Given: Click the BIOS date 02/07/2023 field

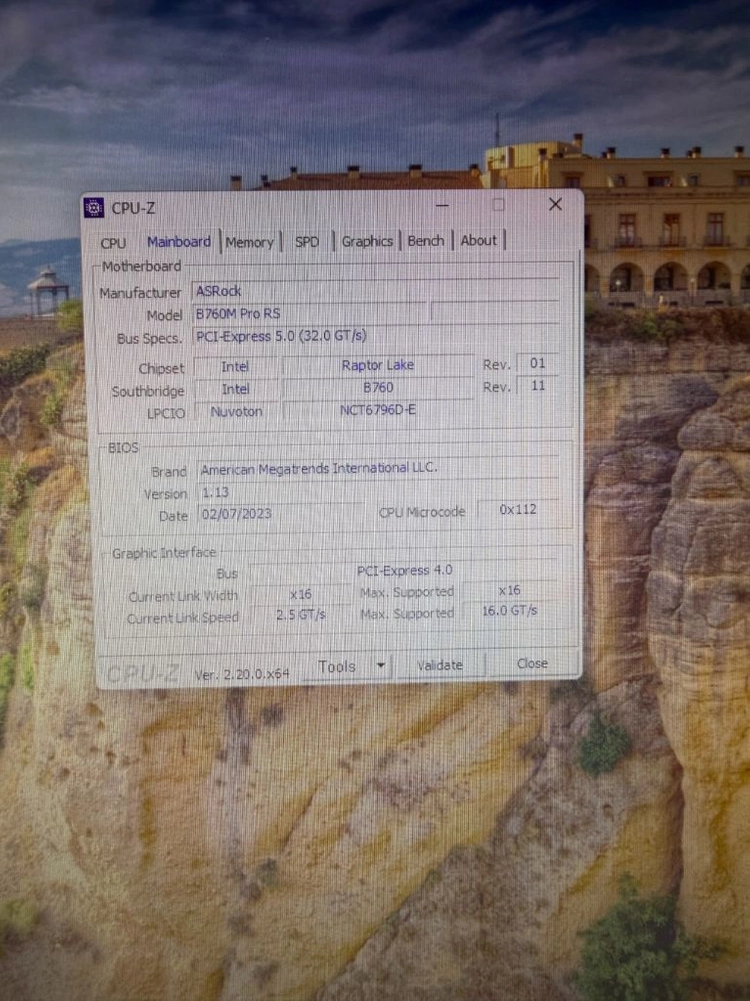Looking at the screenshot, I should click(x=281, y=514).
